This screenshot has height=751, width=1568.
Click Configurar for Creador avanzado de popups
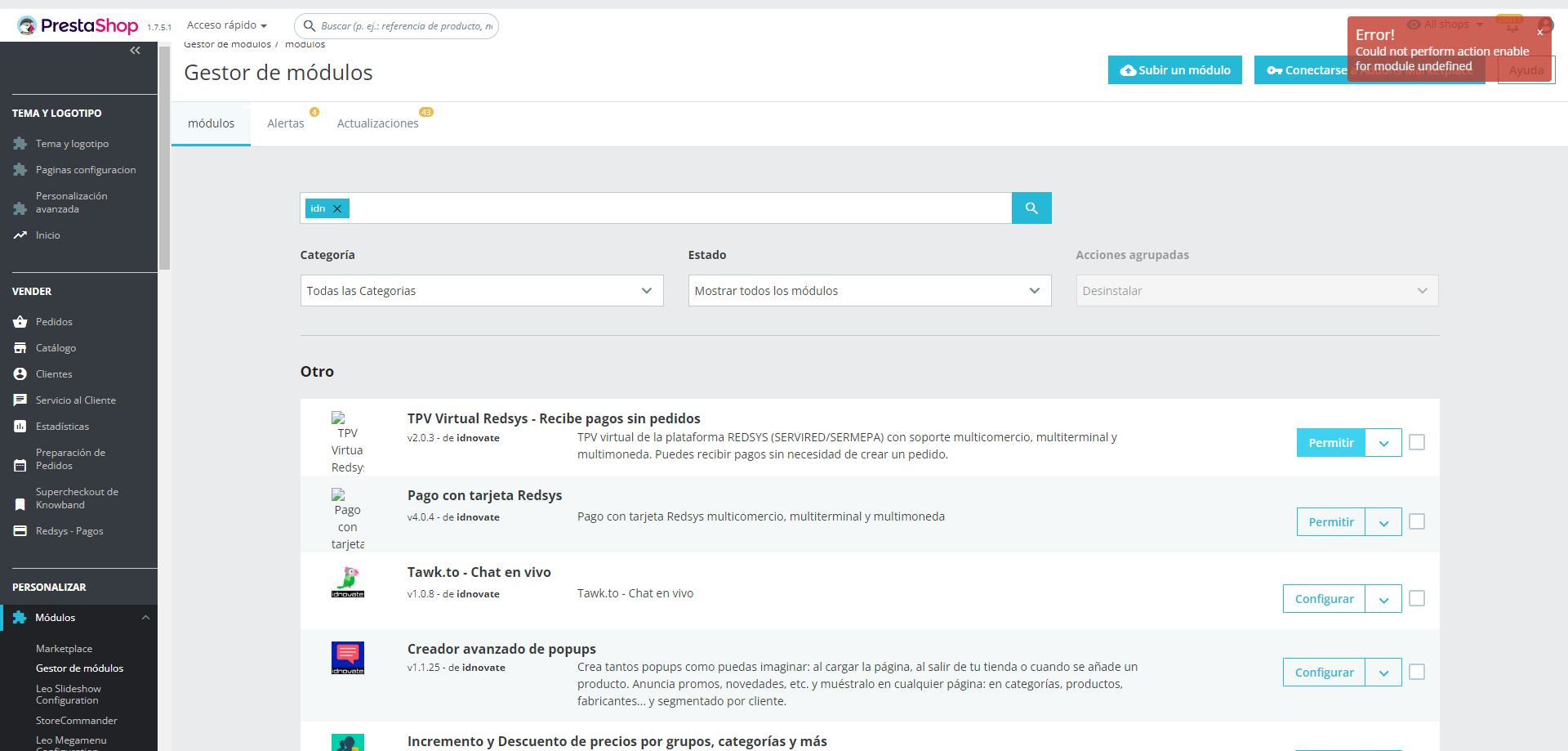pos(1324,673)
